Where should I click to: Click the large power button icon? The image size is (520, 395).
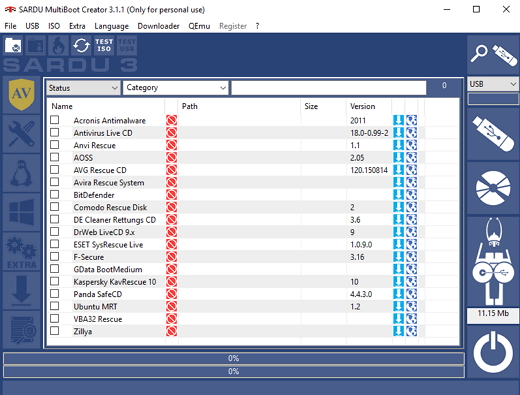pyautogui.click(x=493, y=352)
